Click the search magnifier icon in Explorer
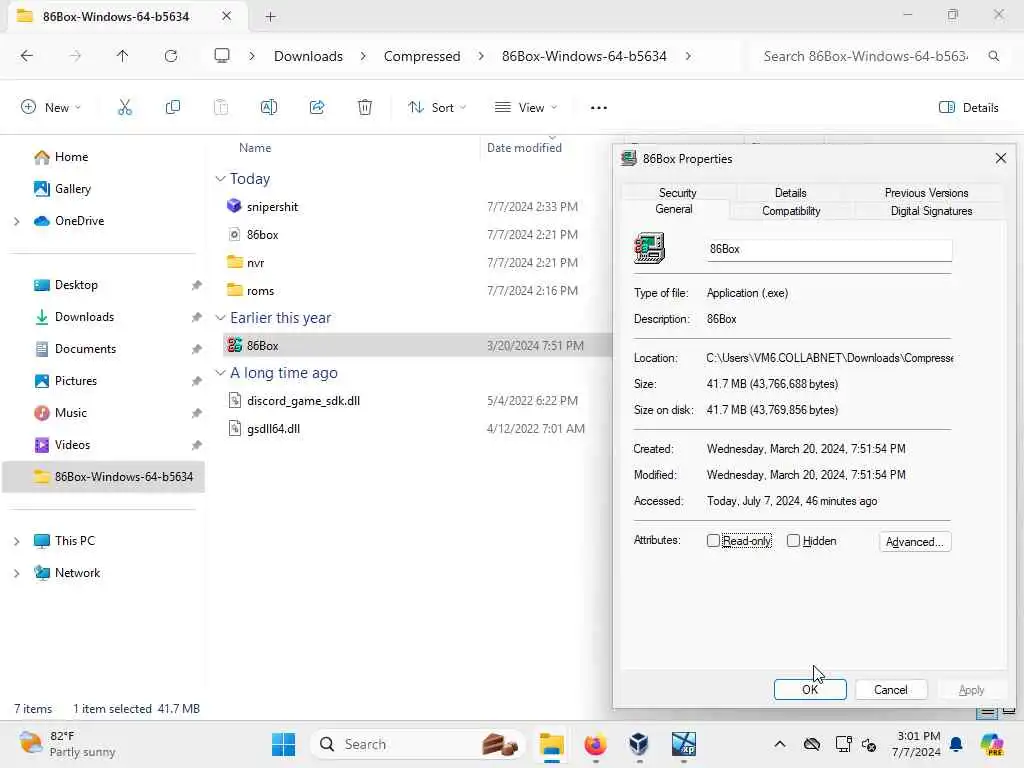 [x=993, y=56]
